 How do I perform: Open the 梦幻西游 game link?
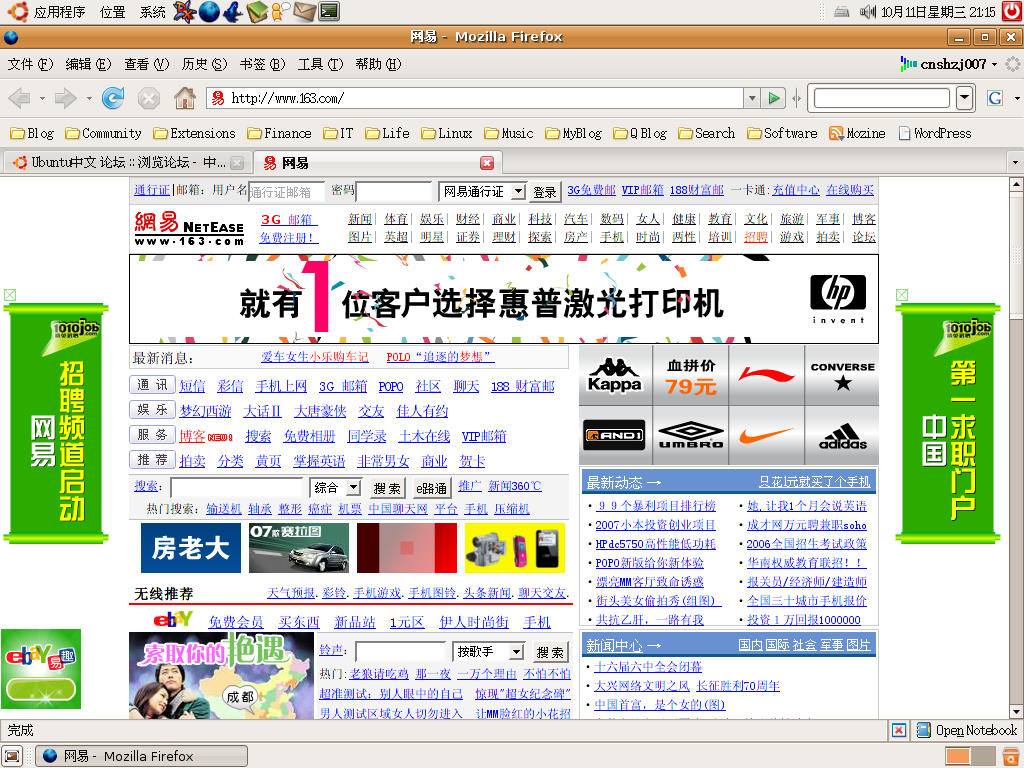tap(205, 411)
